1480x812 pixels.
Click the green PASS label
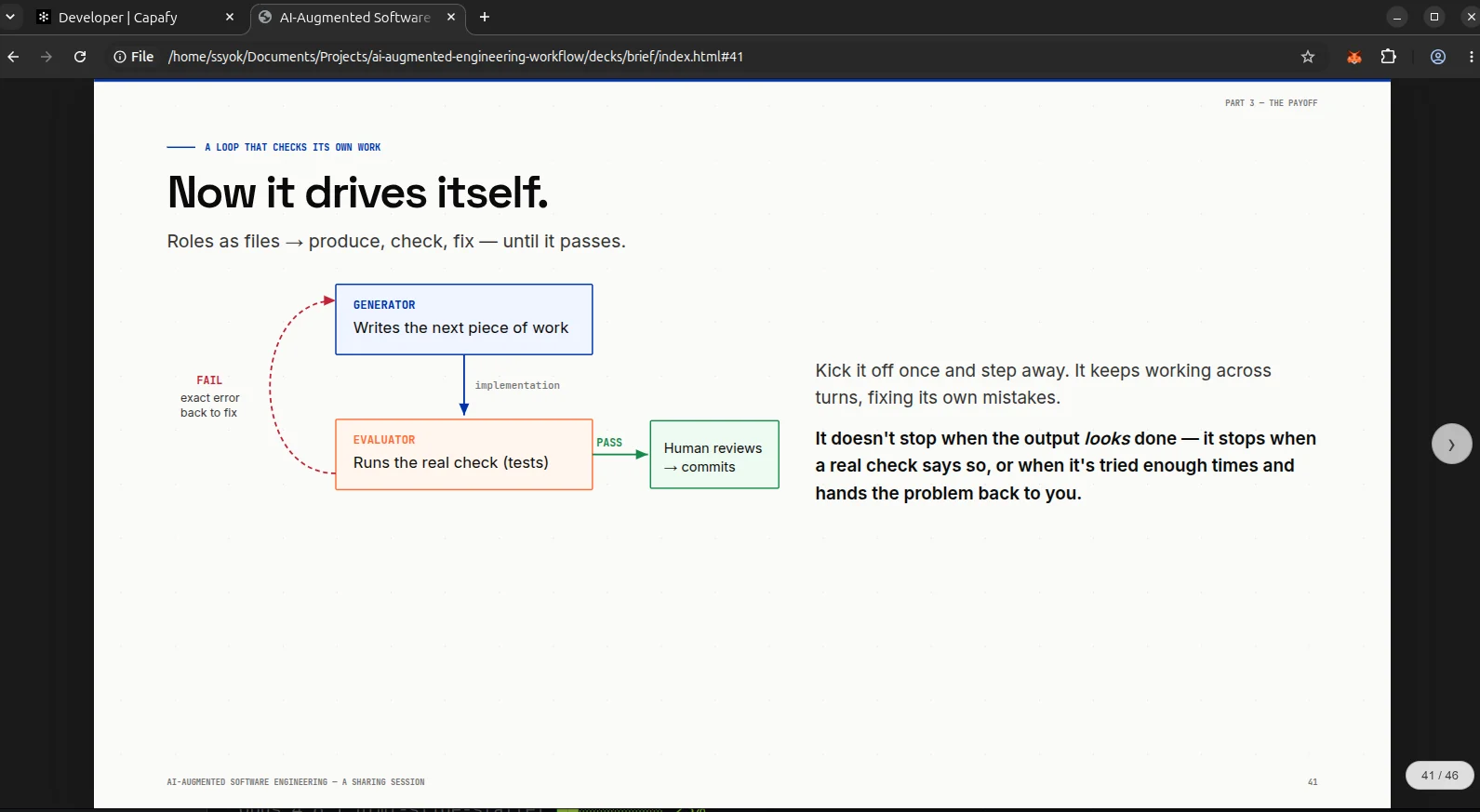[x=609, y=443]
